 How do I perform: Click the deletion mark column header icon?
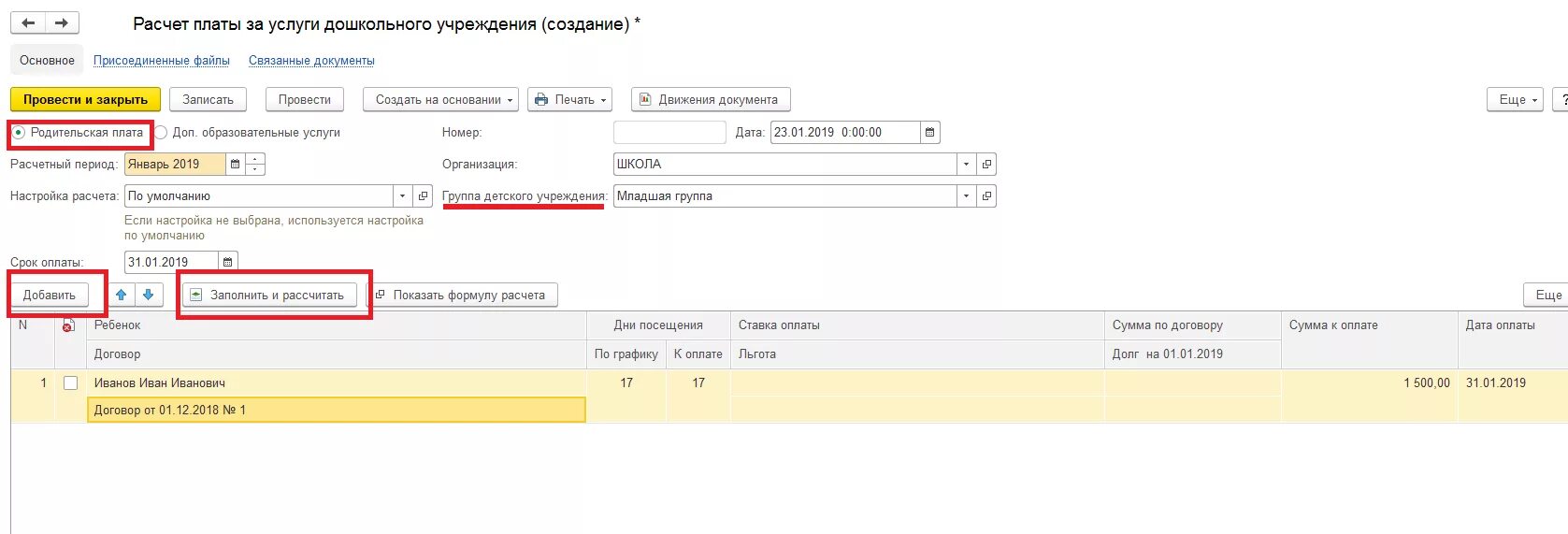pos(68,325)
